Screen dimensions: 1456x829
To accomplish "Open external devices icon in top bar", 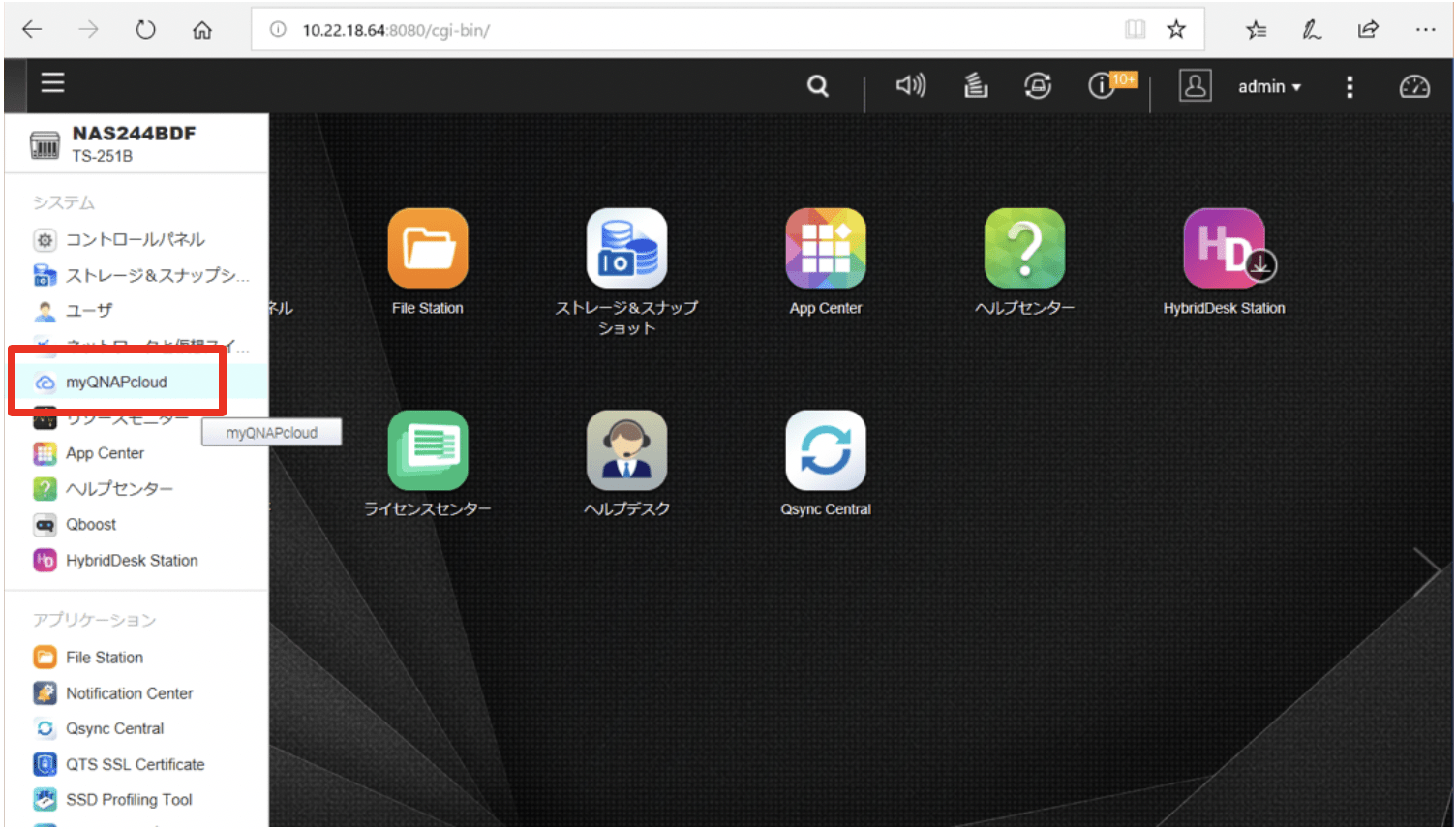I will (1038, 86).
